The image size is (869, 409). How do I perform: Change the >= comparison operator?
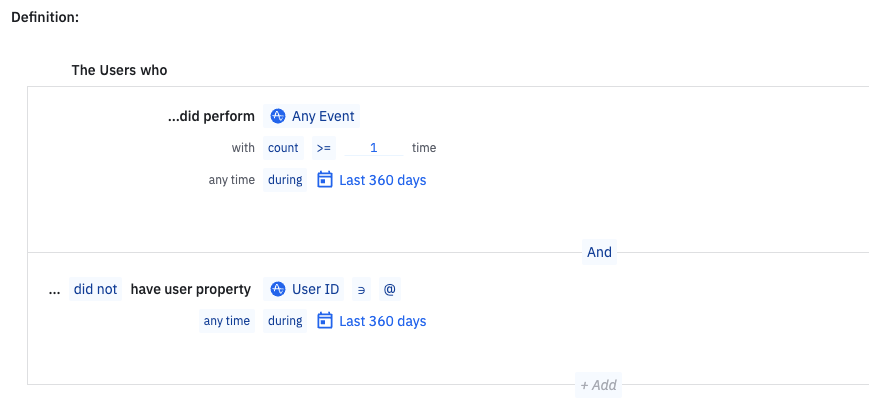tap(323, 148)
